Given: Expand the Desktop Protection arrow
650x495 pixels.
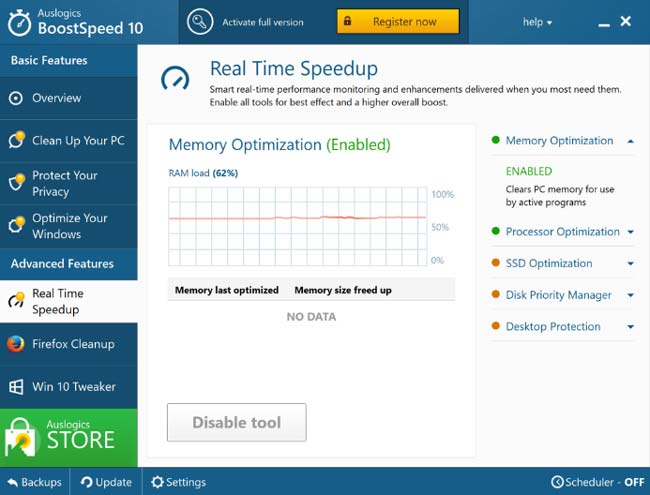Looking at the screenshot, I should click(x=631, y=327).
